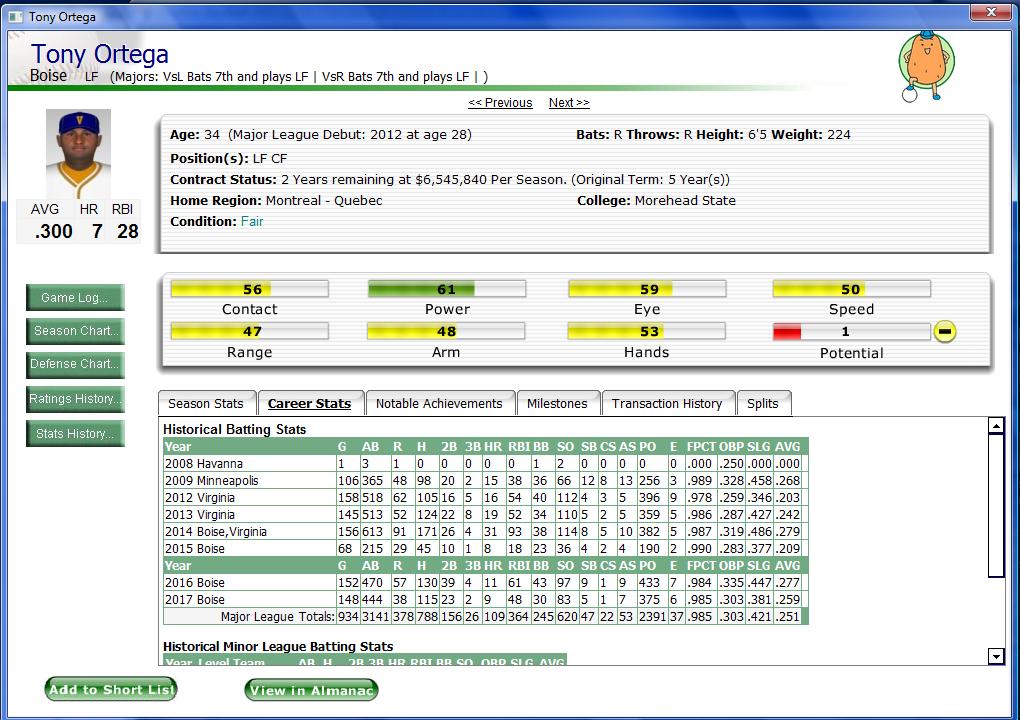Add player to Short List
This screenshot has height=720, width=1020.
point(111,689)
